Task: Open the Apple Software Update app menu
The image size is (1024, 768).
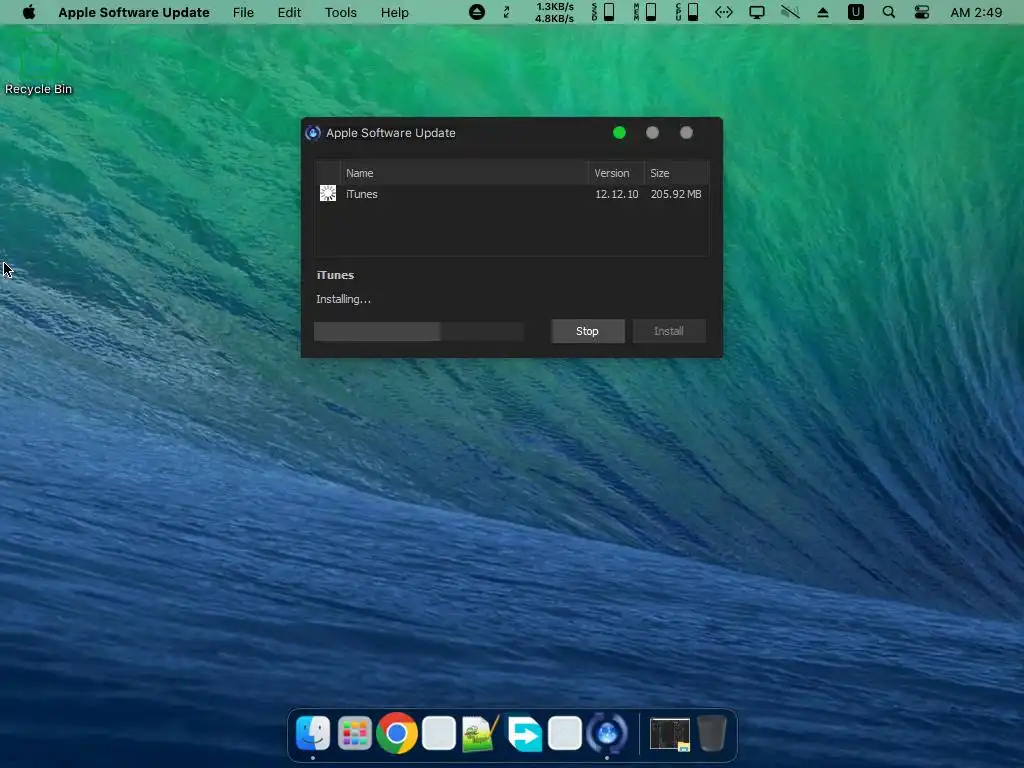Action: (x=134, y=12)
